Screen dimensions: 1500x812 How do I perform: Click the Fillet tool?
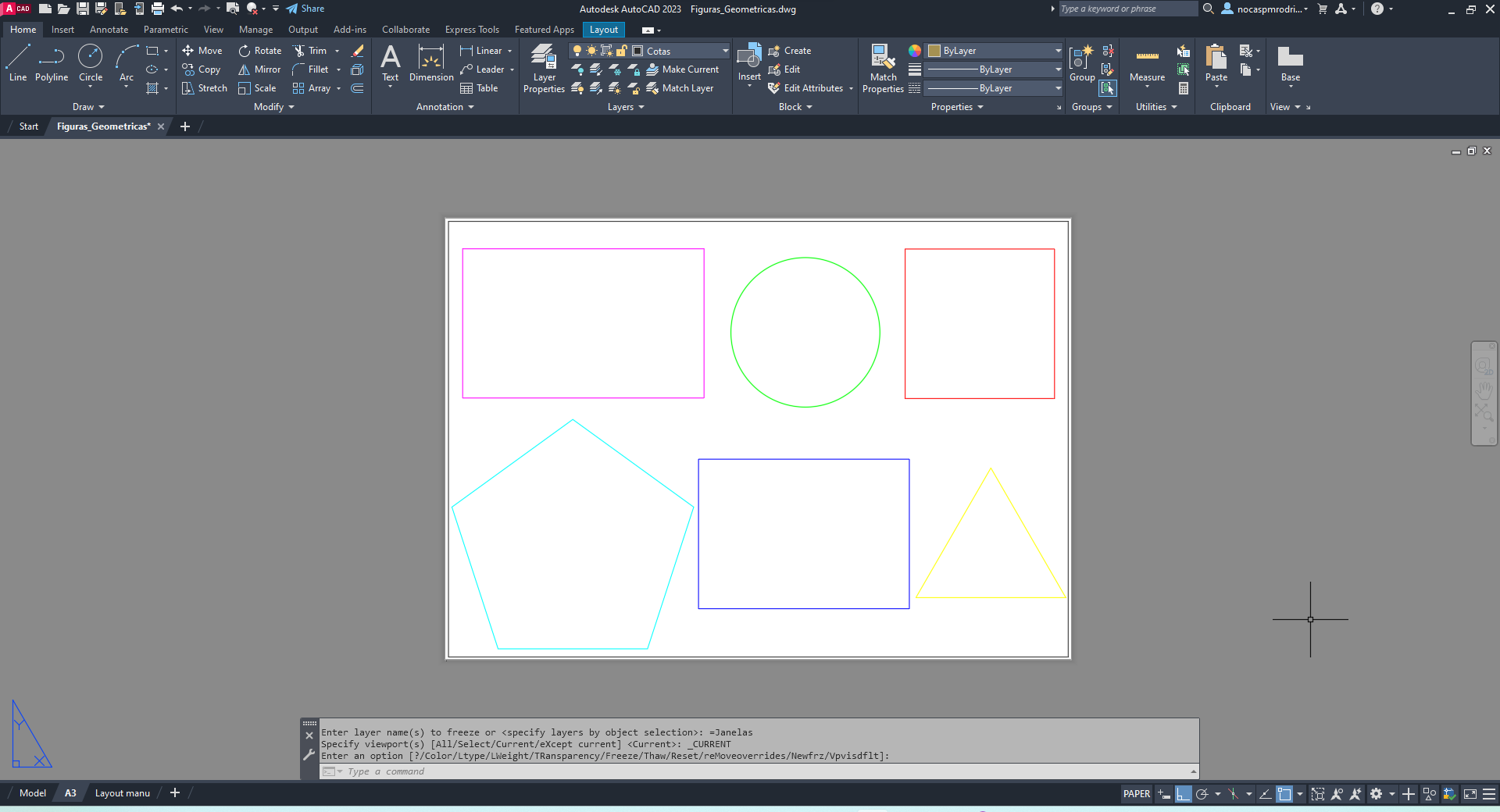pyautogui.click(x=311, y=69)
